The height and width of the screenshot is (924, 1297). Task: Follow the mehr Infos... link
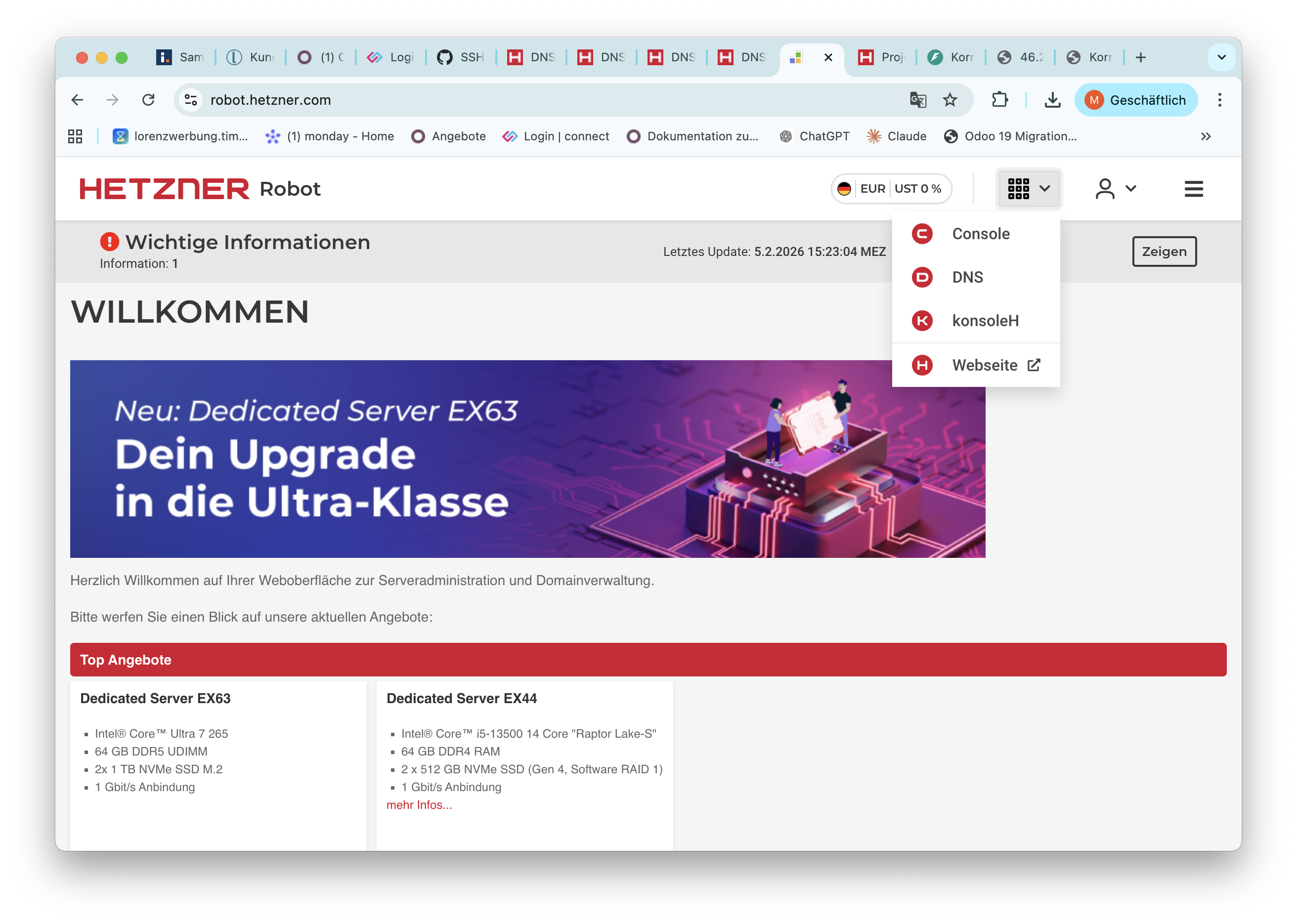419,804
